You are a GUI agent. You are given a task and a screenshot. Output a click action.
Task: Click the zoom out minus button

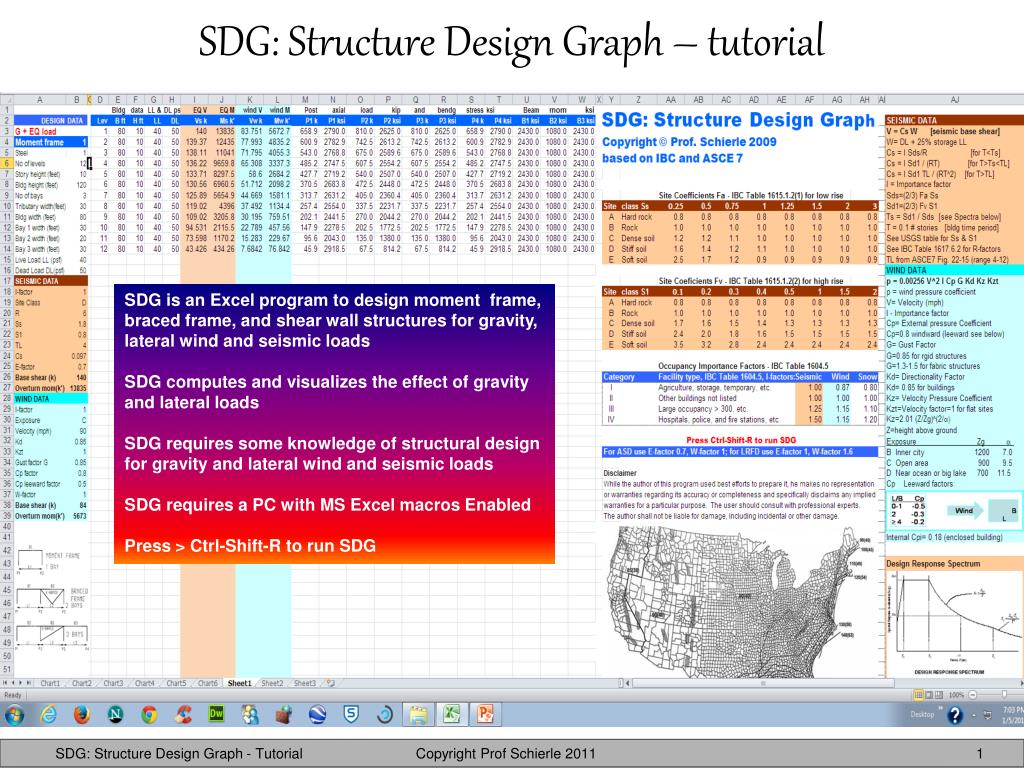point(972,695)
